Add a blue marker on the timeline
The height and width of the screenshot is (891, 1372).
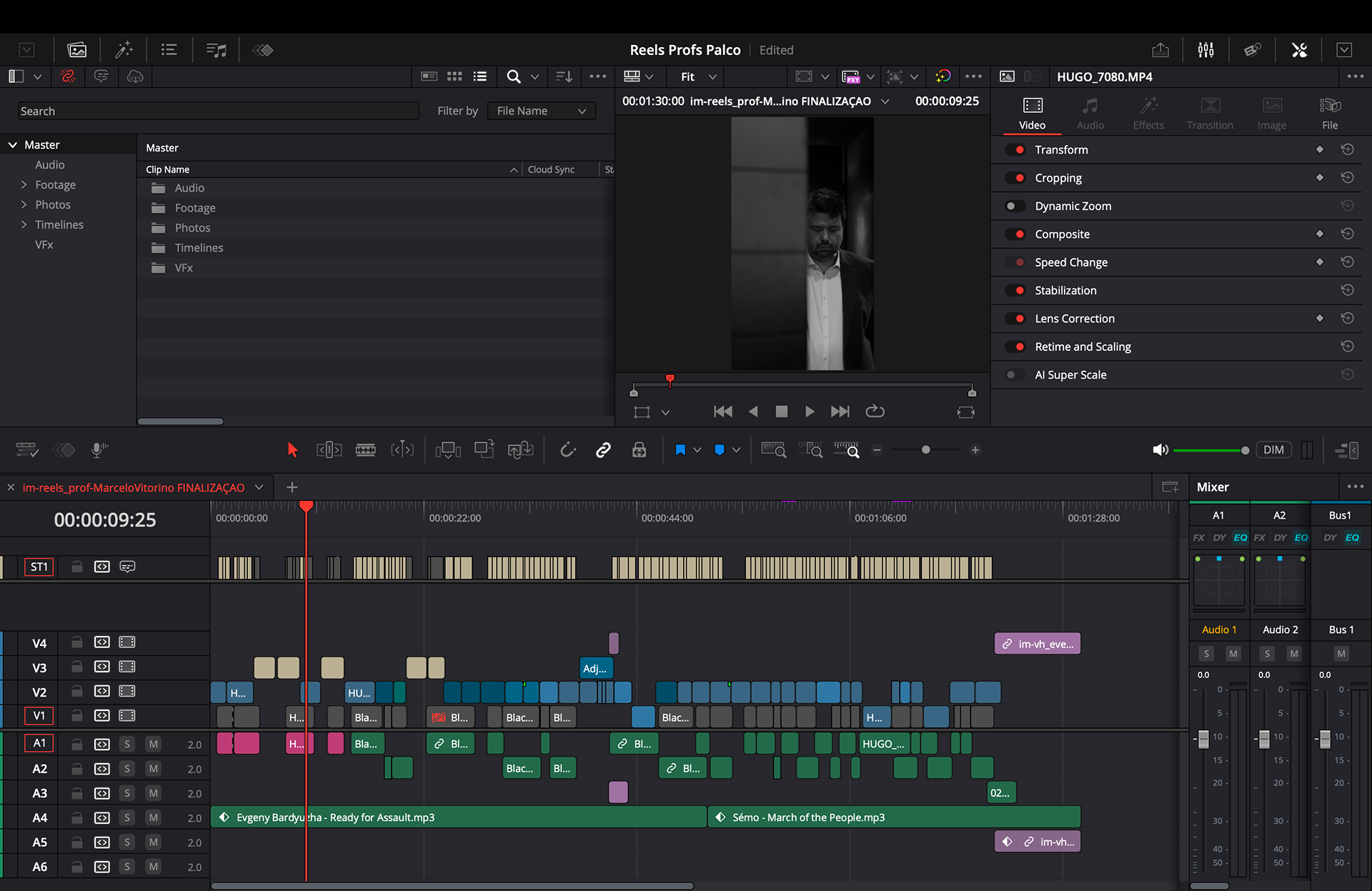(720, 449)
